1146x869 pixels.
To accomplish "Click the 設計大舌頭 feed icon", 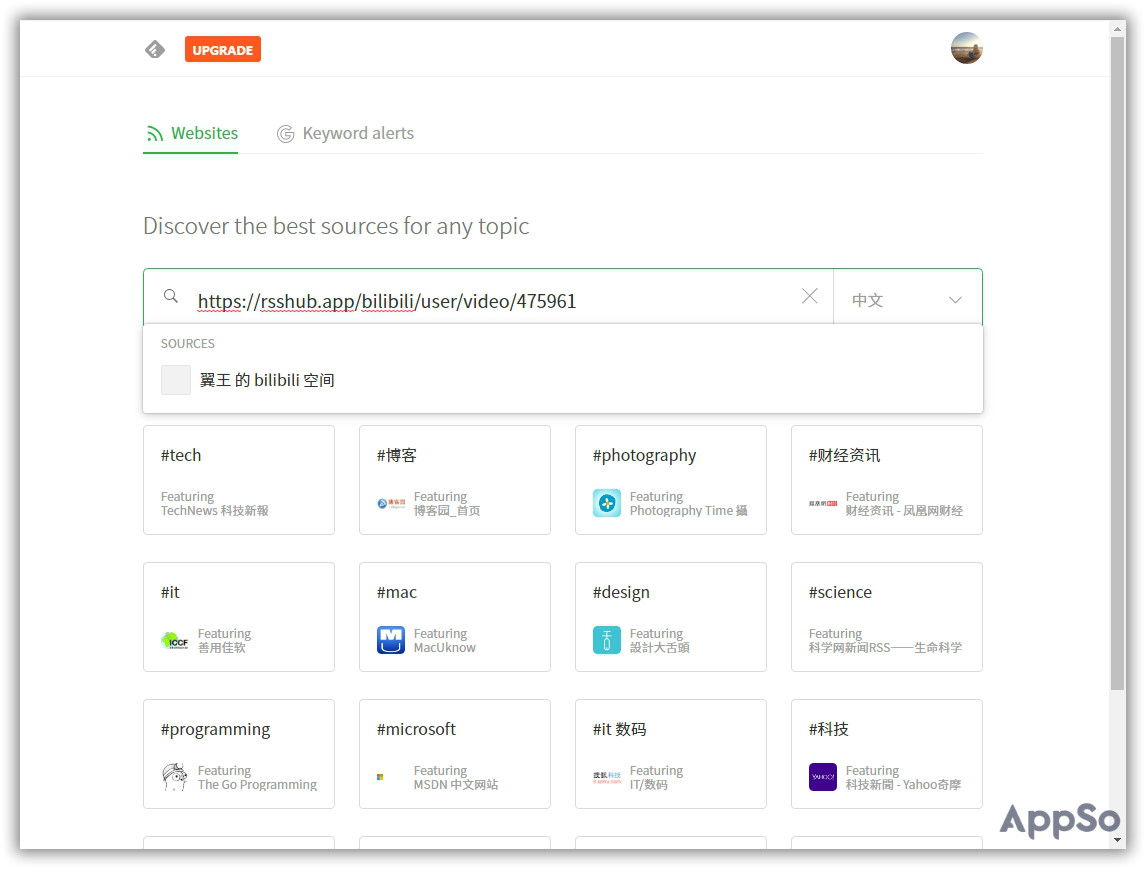I will (x=607, y=640).
